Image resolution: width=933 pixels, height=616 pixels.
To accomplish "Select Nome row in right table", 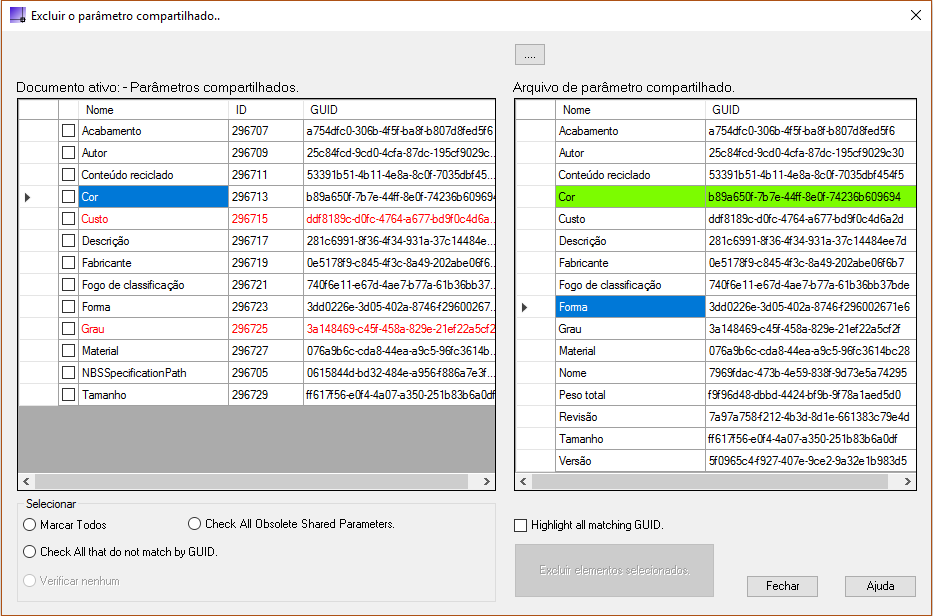I will (716, 373).
